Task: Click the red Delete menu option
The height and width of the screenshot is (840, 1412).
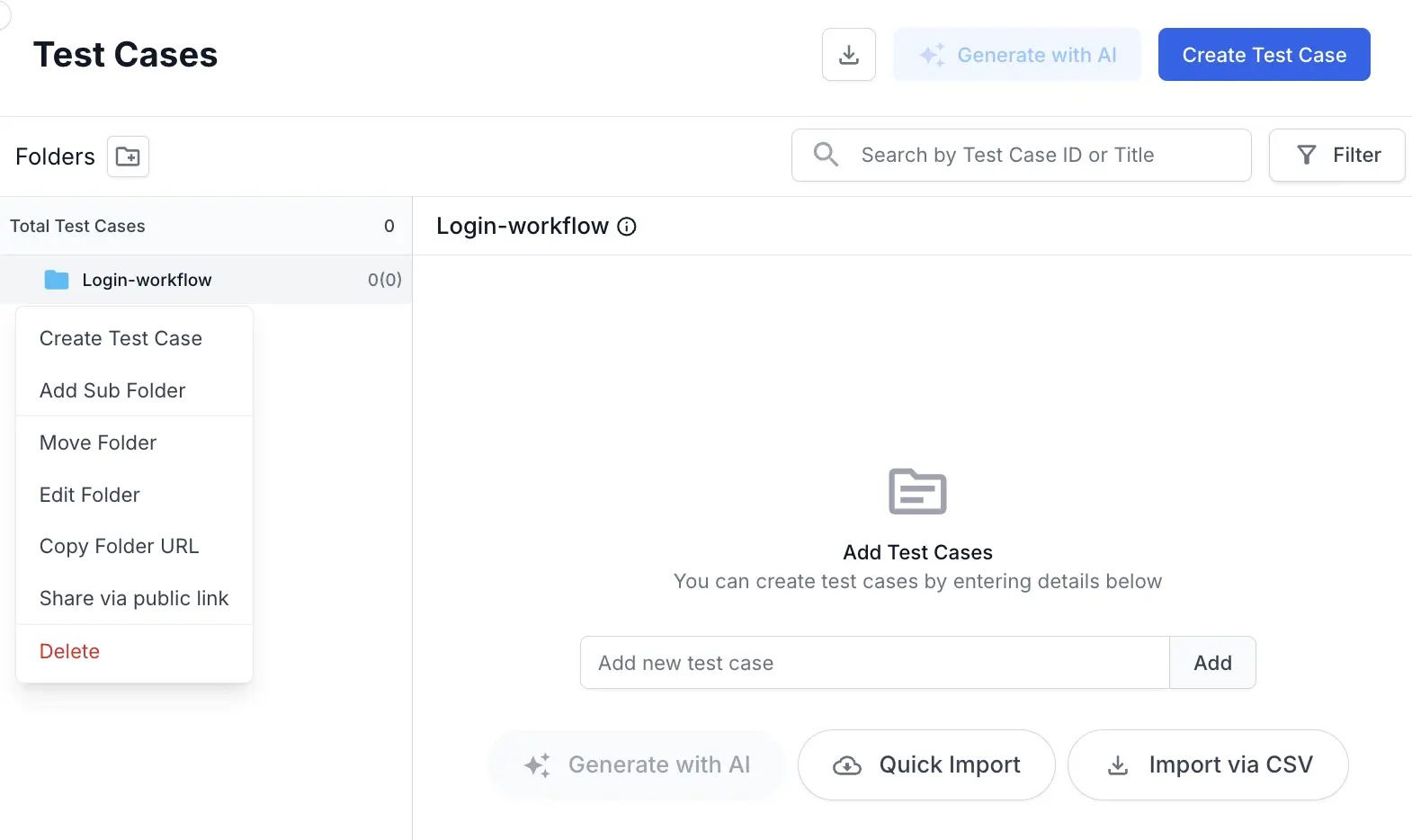Action: tap(69, 651)
